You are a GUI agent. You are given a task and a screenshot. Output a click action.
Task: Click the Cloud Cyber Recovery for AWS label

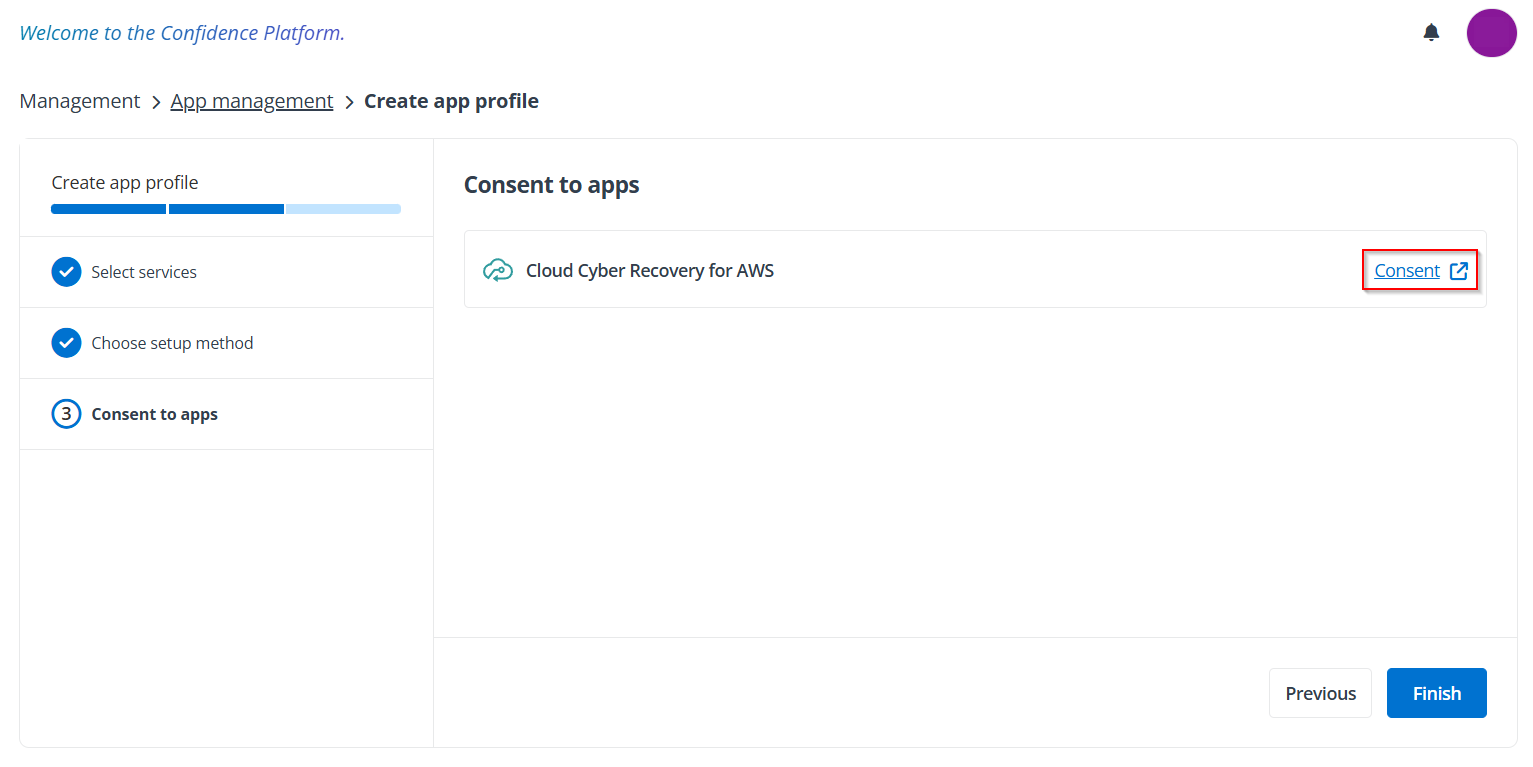click(x=650, y=270)
